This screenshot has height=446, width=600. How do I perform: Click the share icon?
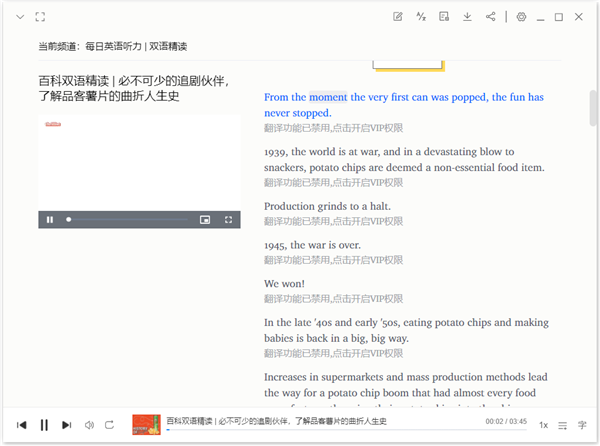pos(490,17)
